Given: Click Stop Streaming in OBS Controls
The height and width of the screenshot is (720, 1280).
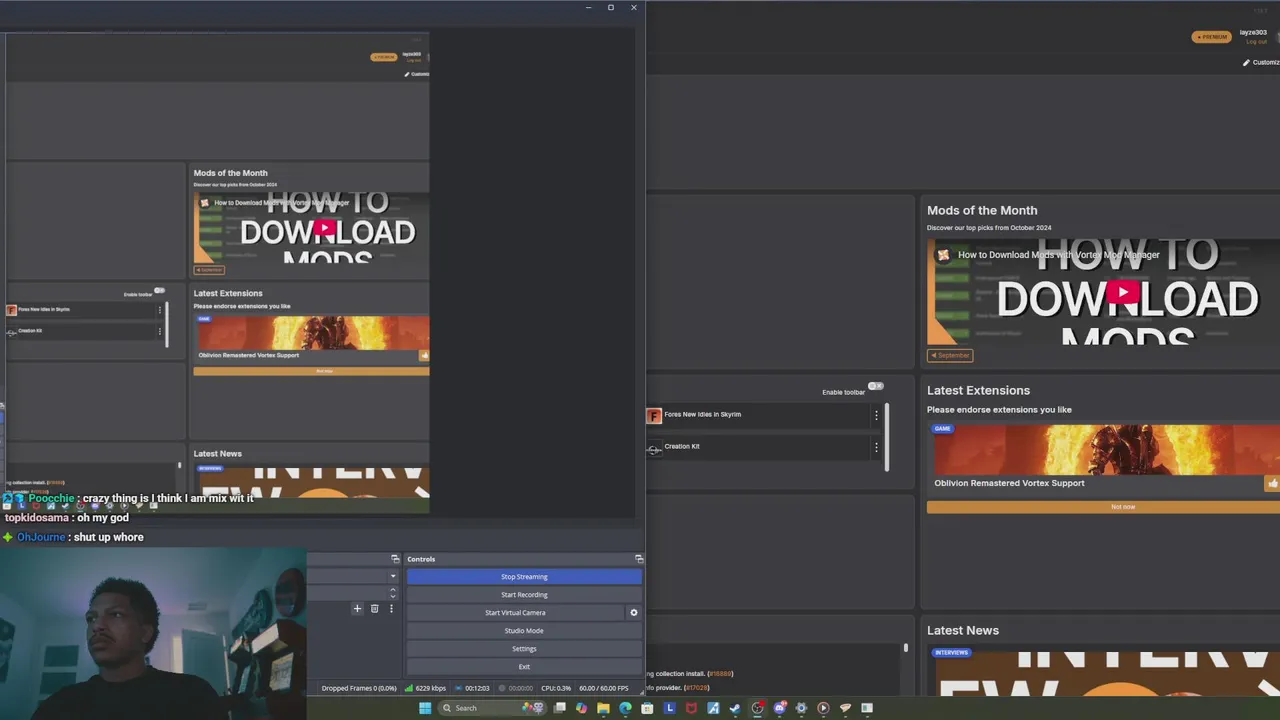Looking at the screenshot, I should coord(524,577).
